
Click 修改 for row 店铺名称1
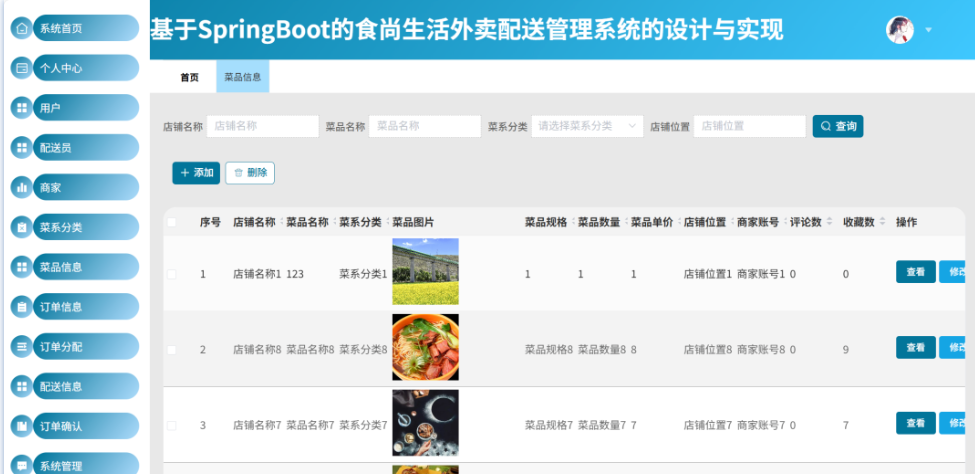coord(952,272)
